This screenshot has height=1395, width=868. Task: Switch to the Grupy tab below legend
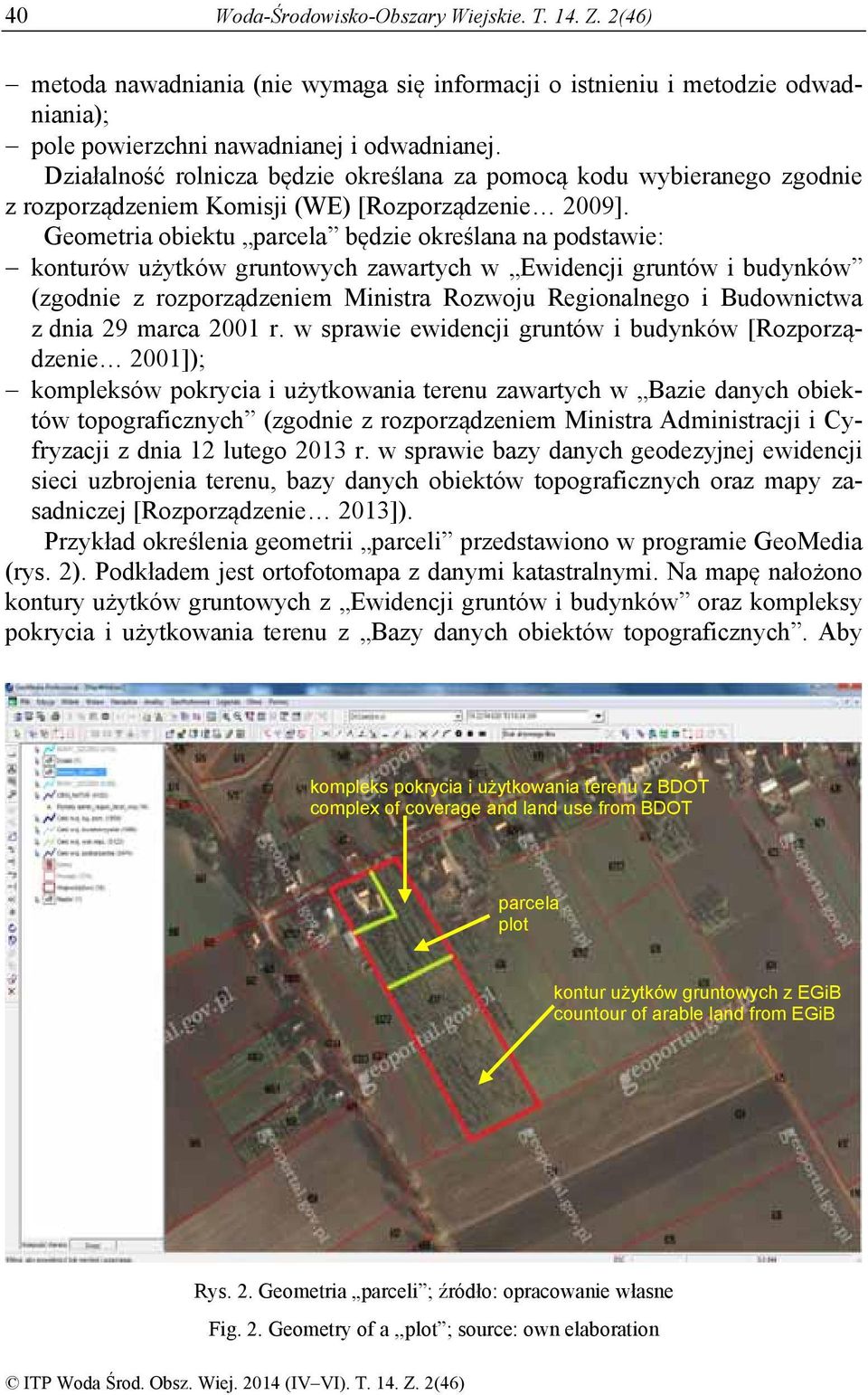tap(92, 1246)
